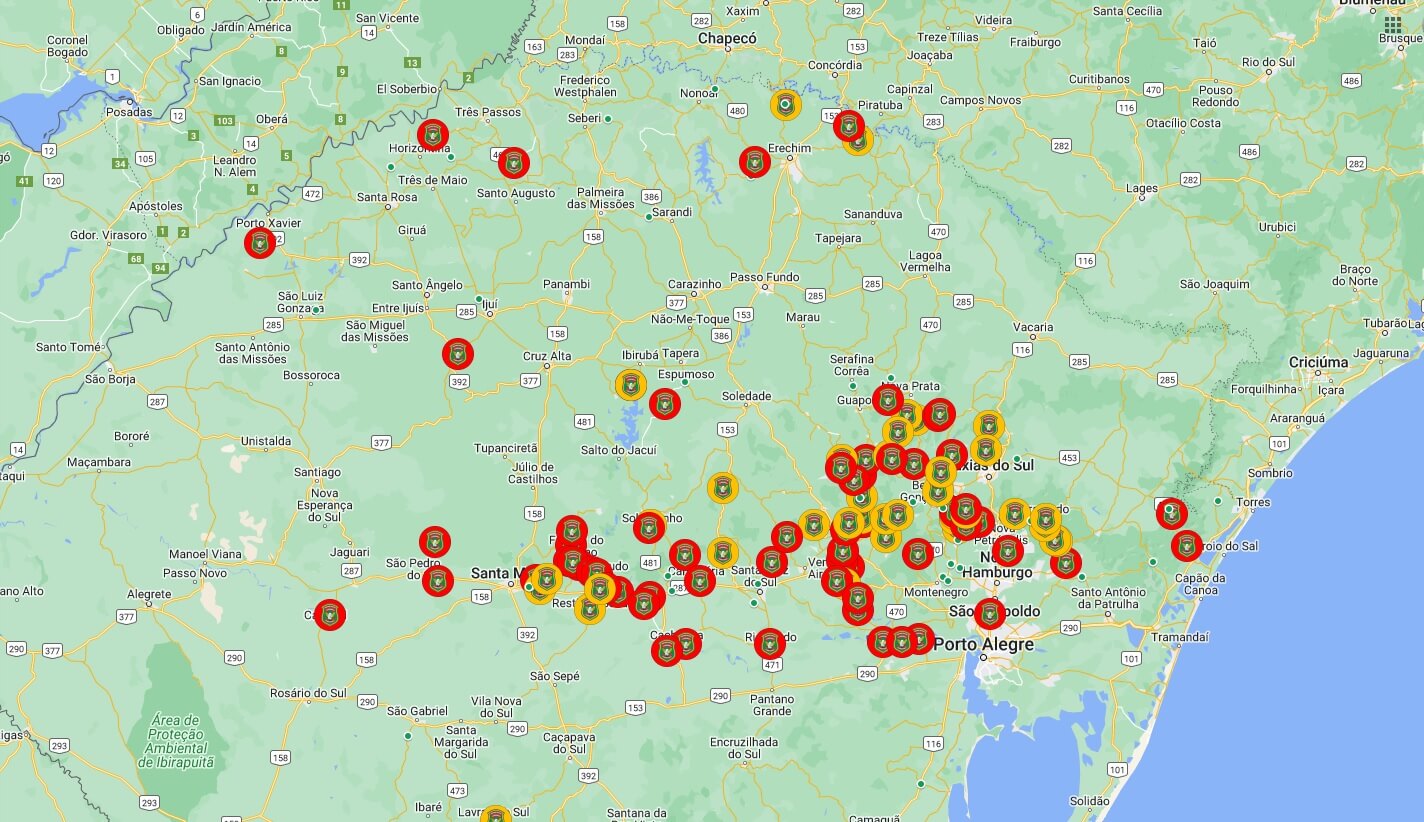Click the Palmeira das Missões label
1424x822 pixels.
601,198
